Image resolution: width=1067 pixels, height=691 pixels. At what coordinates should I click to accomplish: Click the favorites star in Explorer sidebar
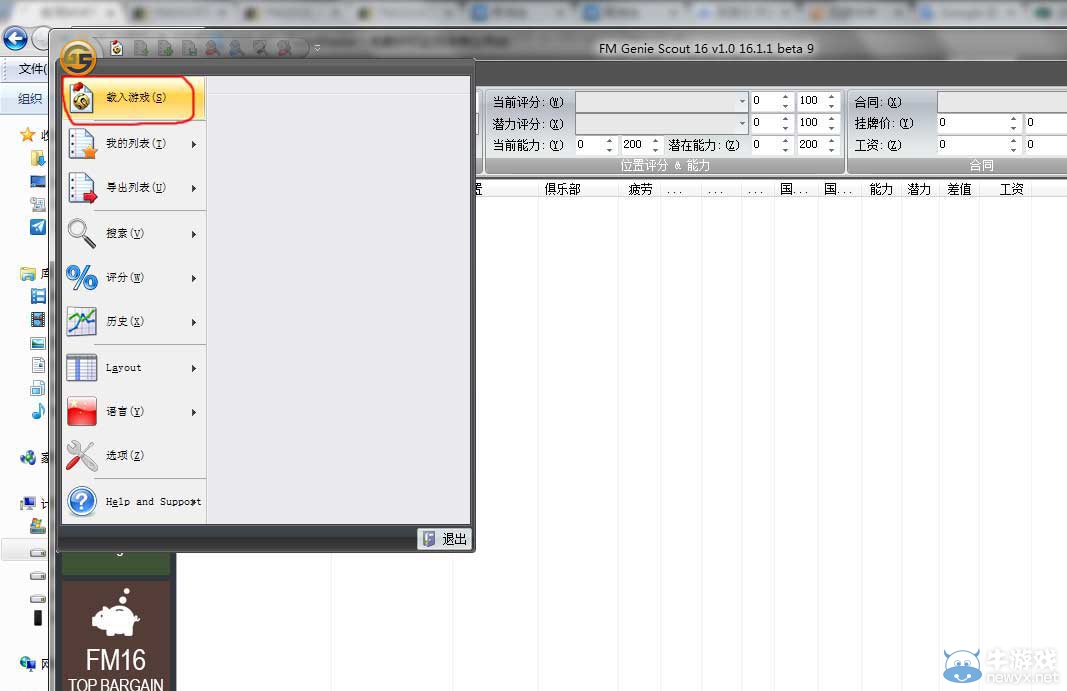(27, 135)
